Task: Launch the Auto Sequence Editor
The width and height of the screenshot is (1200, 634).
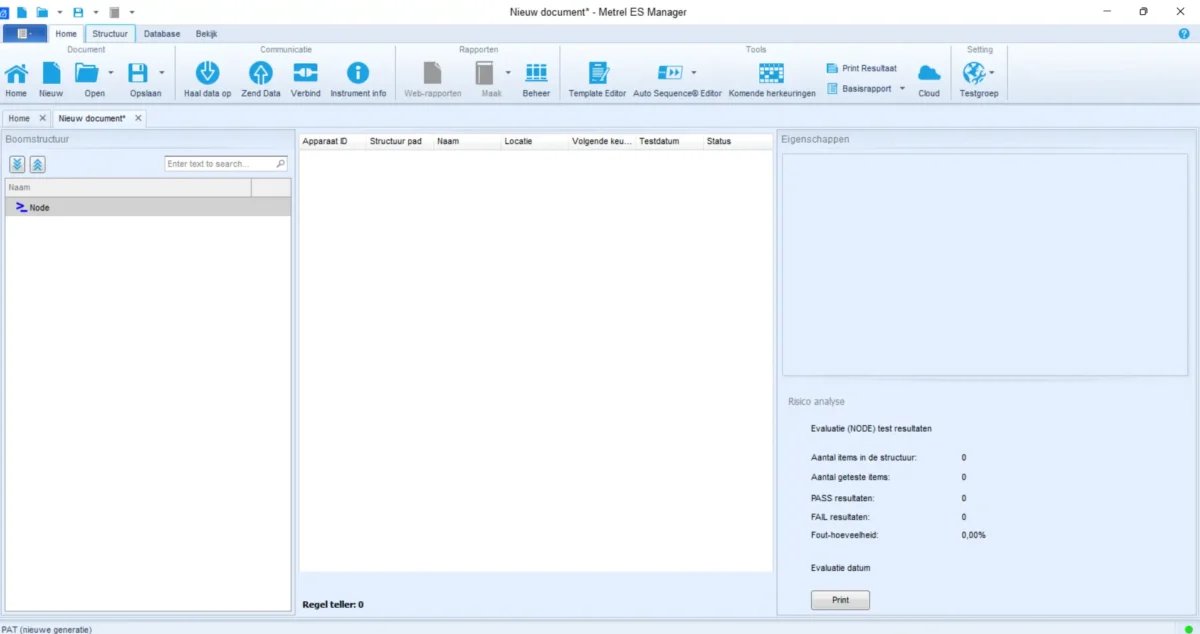Action: tap(670, 73)
